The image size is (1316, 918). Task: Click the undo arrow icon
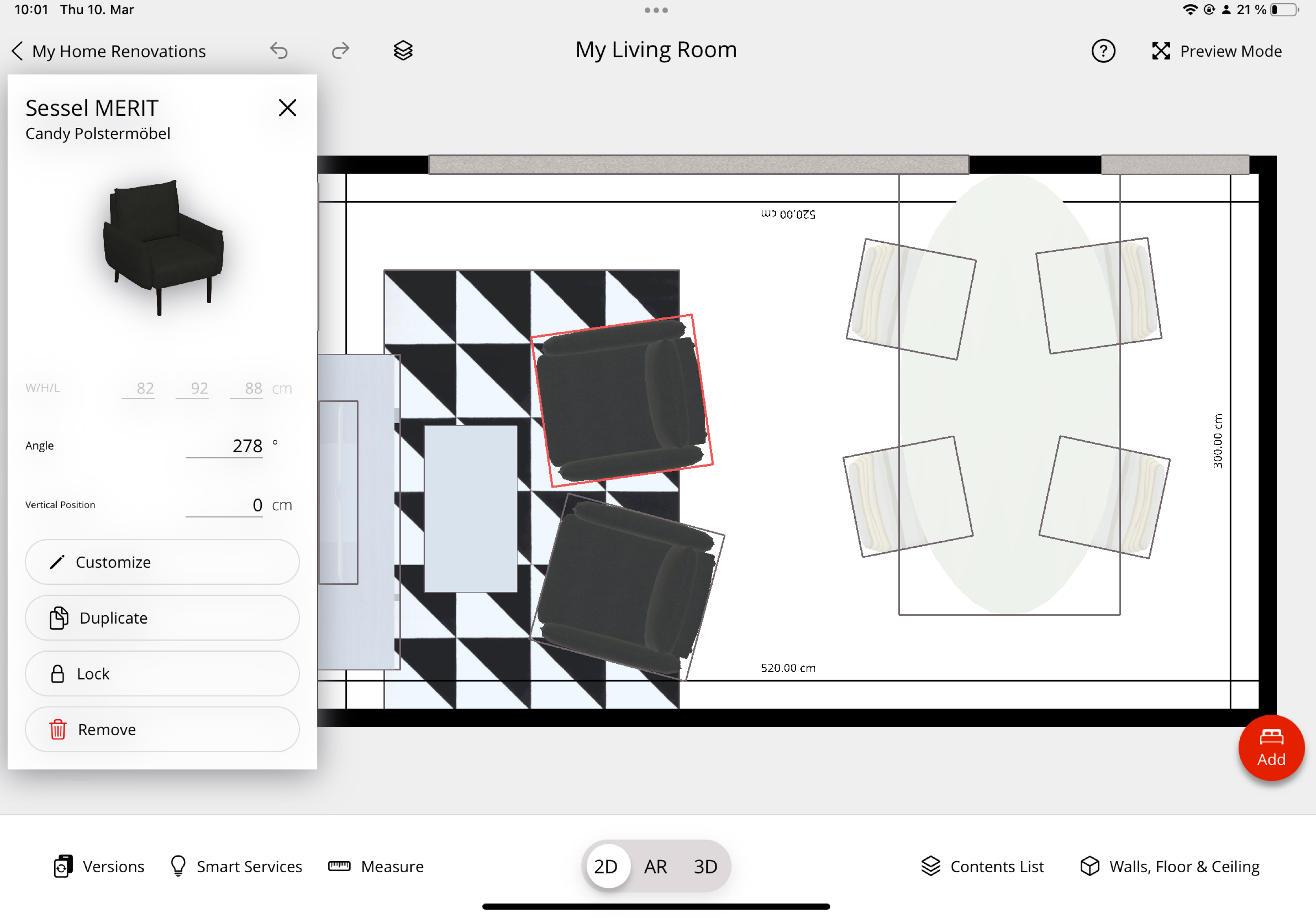pos(279,51)
